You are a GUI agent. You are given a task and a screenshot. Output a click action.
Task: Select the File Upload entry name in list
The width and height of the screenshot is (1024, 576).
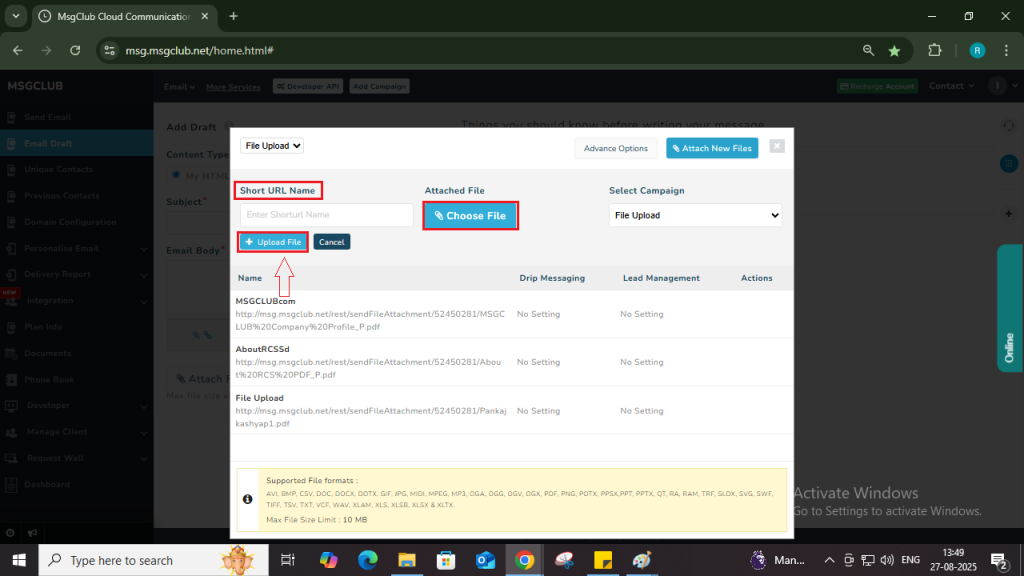(x=259, y=398)
